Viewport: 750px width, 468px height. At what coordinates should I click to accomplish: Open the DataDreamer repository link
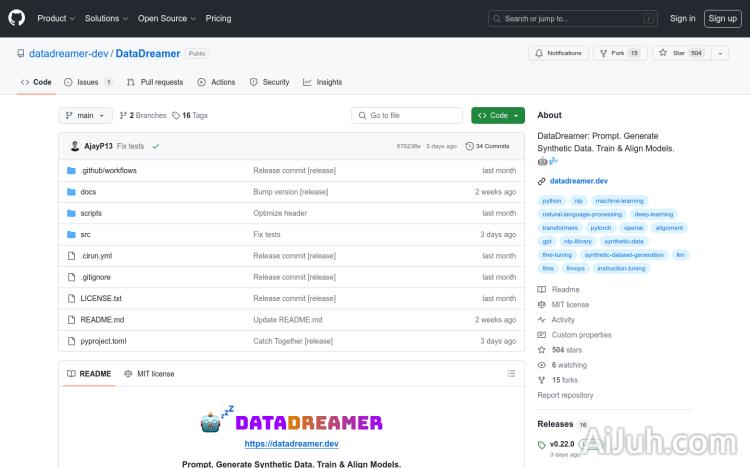148,54
